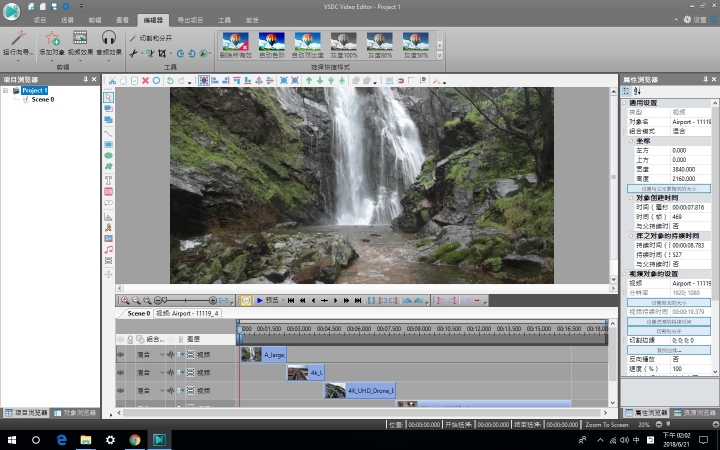Collapse the Project 1 tree node

pos(6,90)
